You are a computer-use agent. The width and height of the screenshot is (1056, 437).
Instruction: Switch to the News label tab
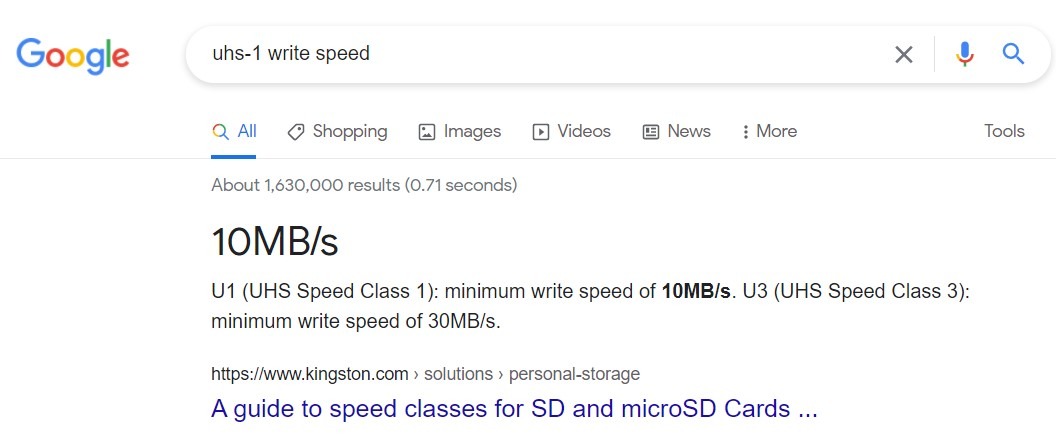tap(689, 131)
